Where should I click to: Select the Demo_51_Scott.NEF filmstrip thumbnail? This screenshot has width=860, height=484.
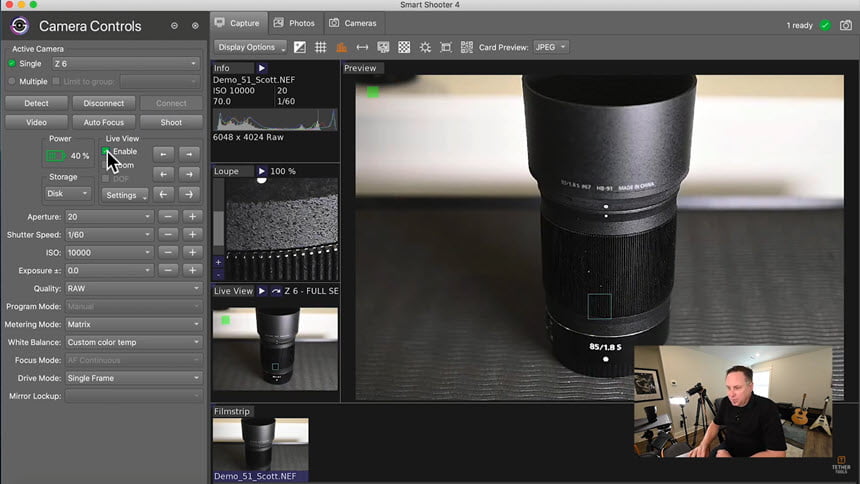click(261, 449)
